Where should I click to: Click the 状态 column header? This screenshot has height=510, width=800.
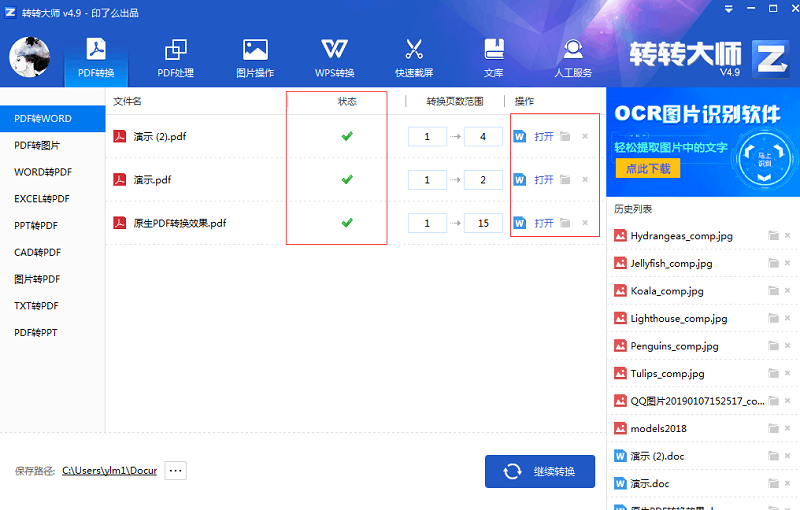click(347, 101)
